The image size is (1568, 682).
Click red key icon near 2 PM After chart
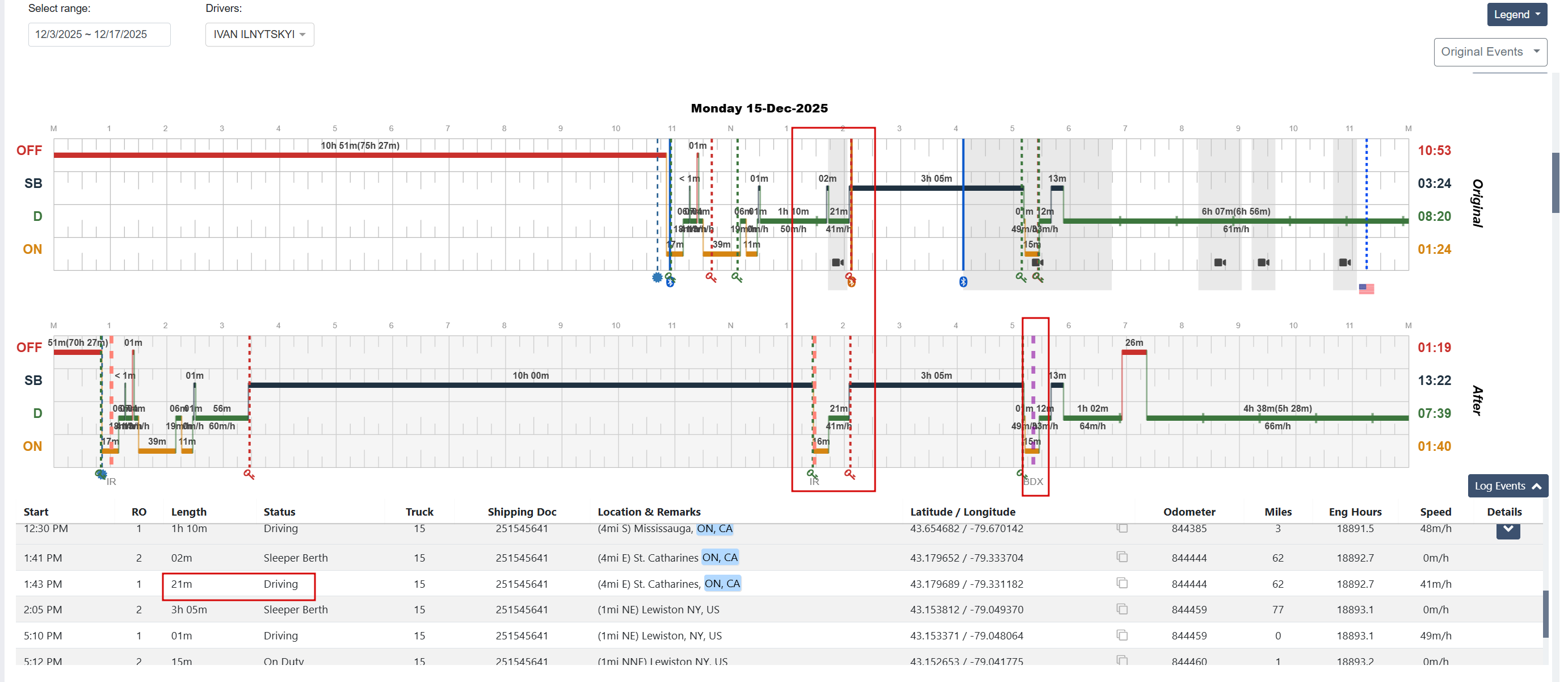coord(850,474)
